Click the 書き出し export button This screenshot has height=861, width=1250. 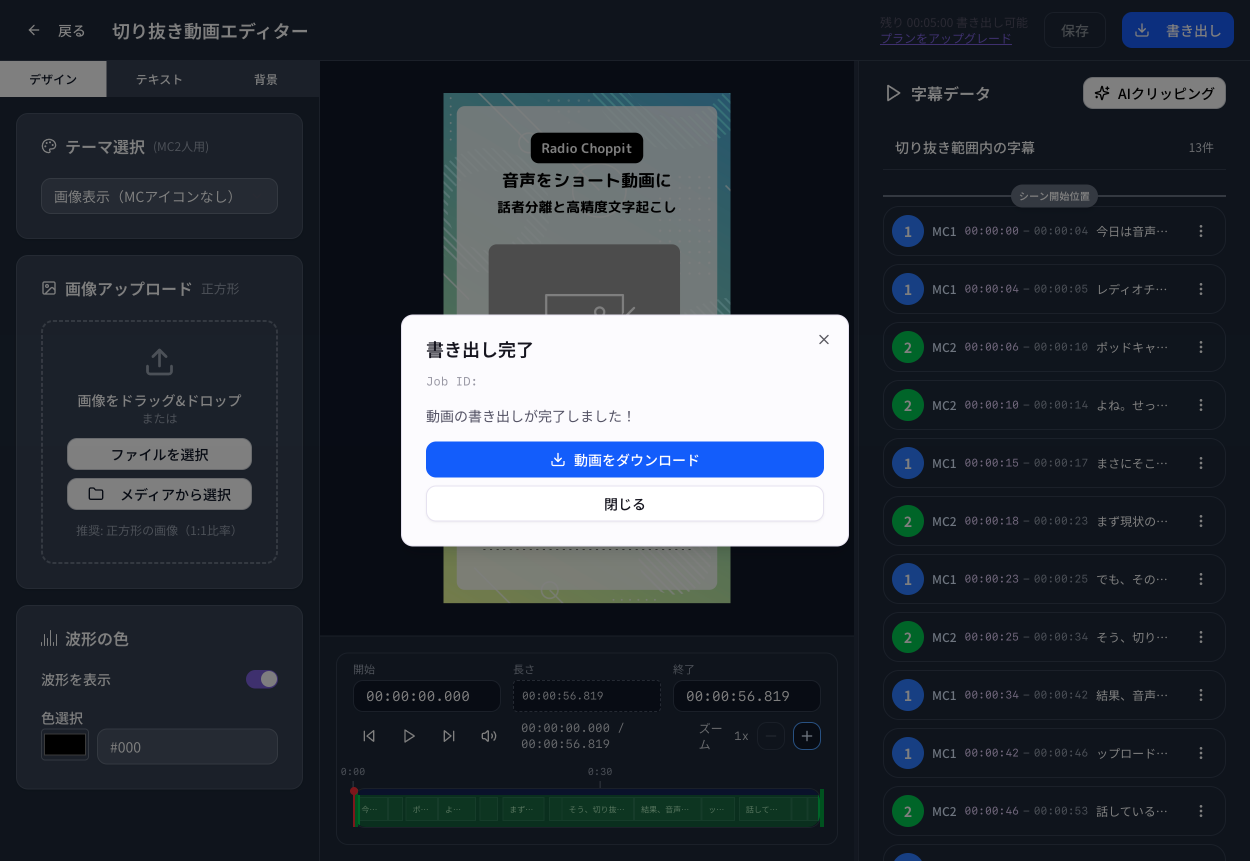point(1178,30)
